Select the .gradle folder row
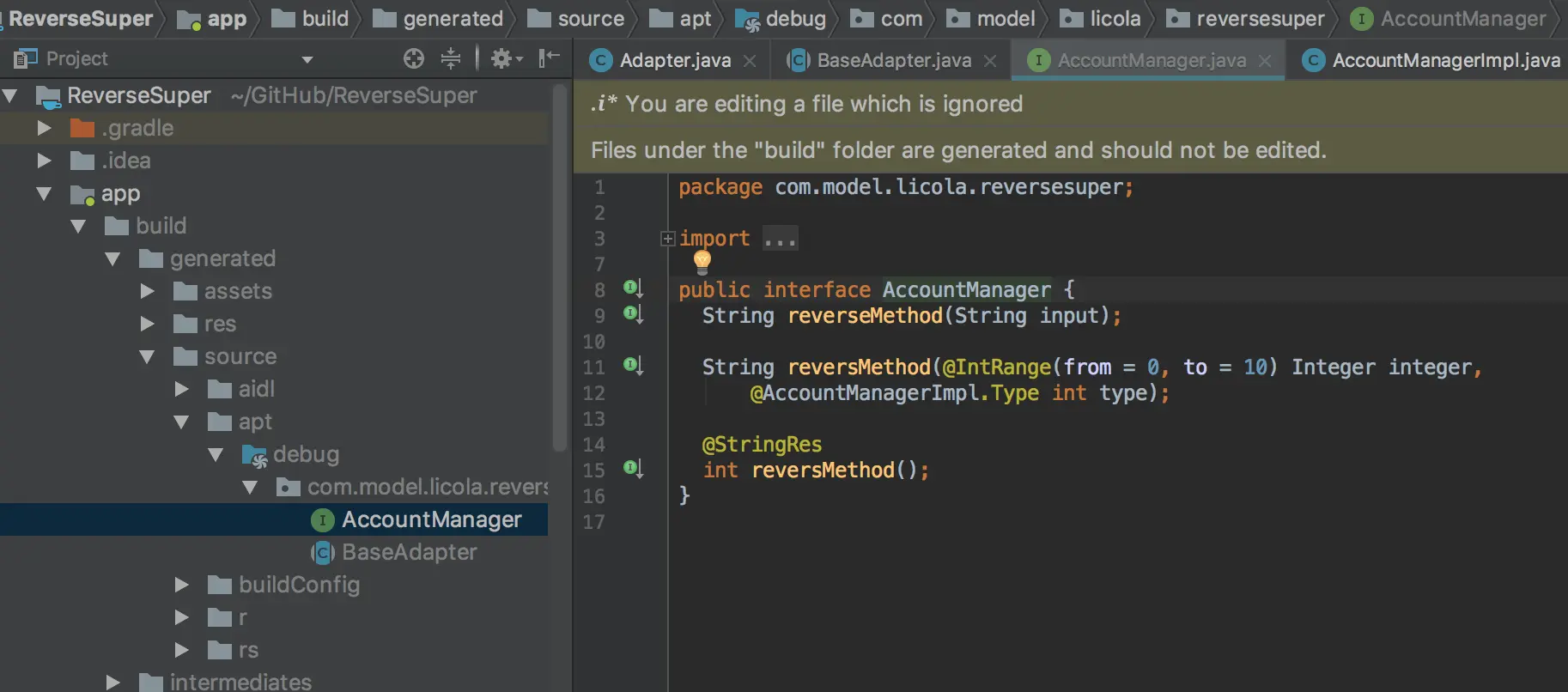Screen dimensions: 1568x692 274,128
